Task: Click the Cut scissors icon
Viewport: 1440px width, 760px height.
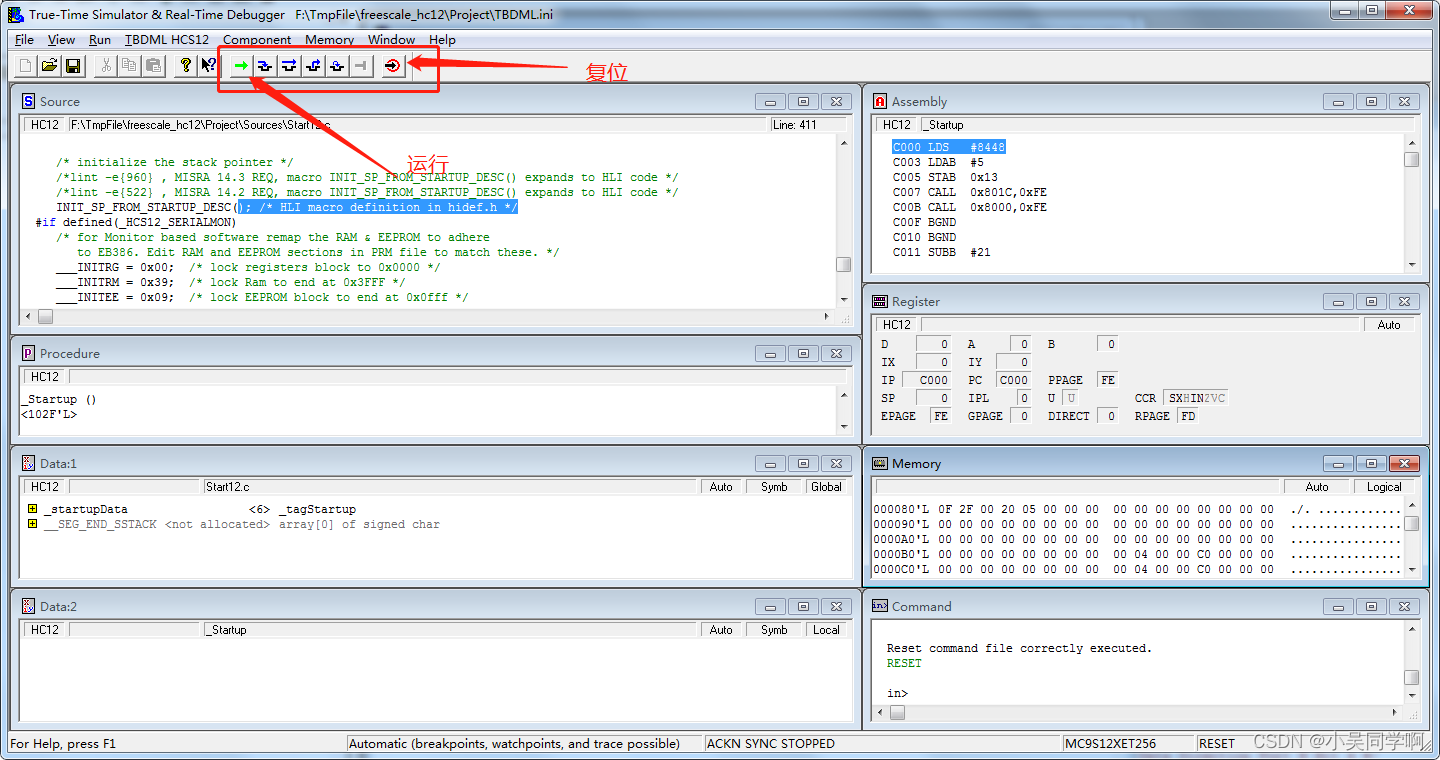Action: click(x=105, y=66)
